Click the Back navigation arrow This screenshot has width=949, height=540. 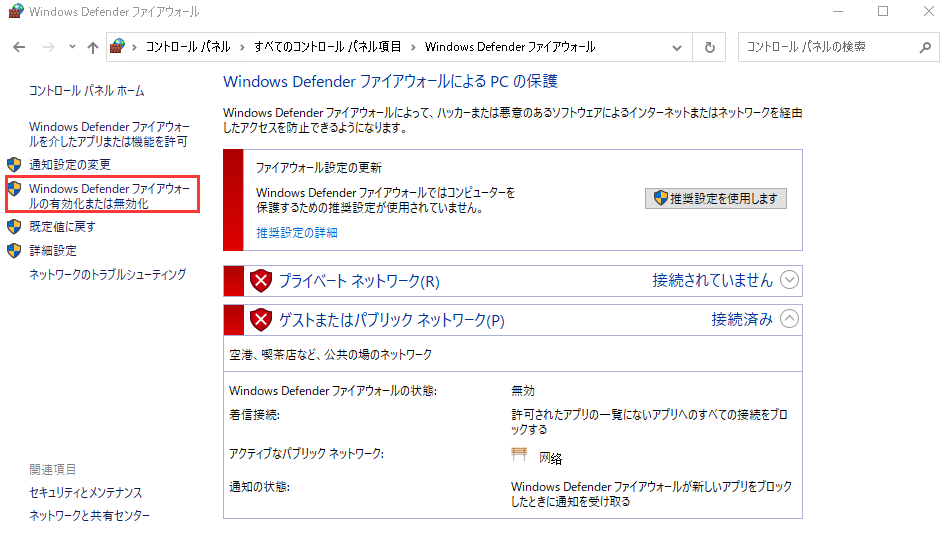[x=19, y=47]
